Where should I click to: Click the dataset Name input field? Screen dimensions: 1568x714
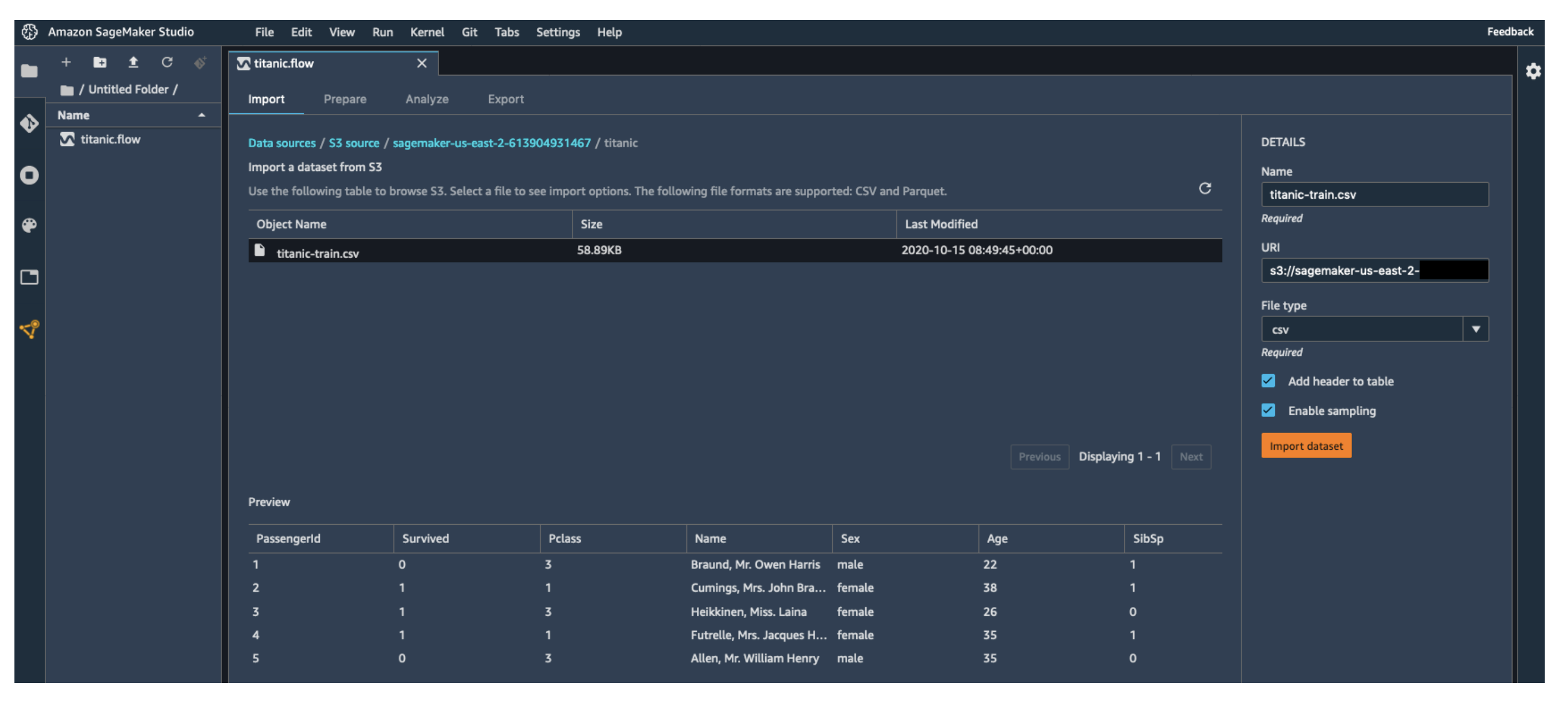pos(1374,195)
